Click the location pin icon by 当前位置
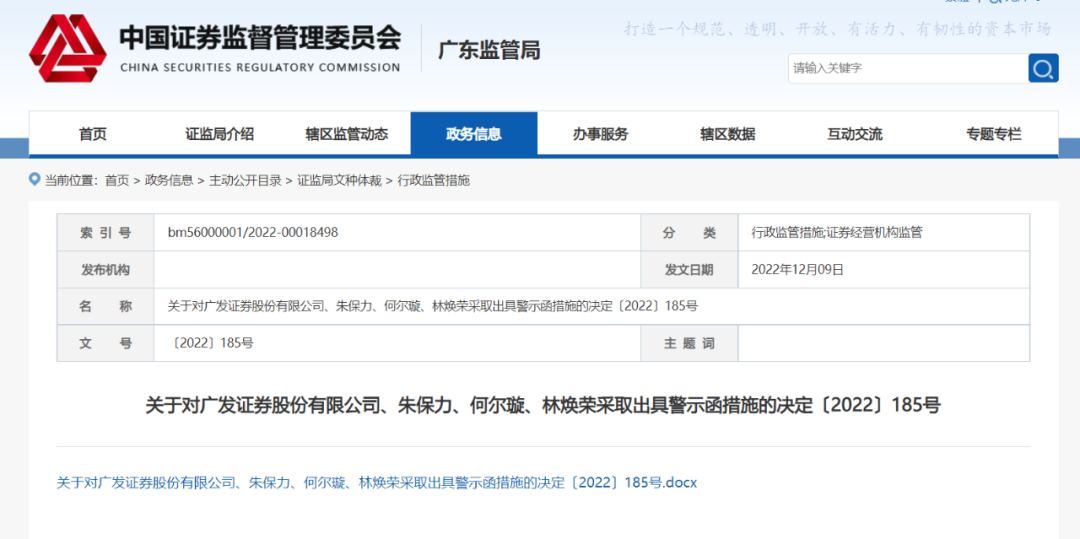Screen dimensions: 1080x539 [x=34, y=180]
